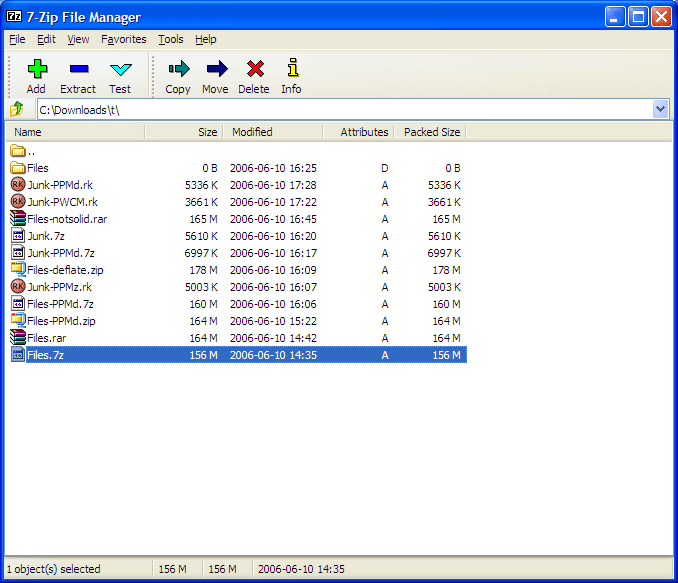678x583 pixels.
Task: Select the Junk-PPMd.rk file name
Action: click(x=60, y=185)
